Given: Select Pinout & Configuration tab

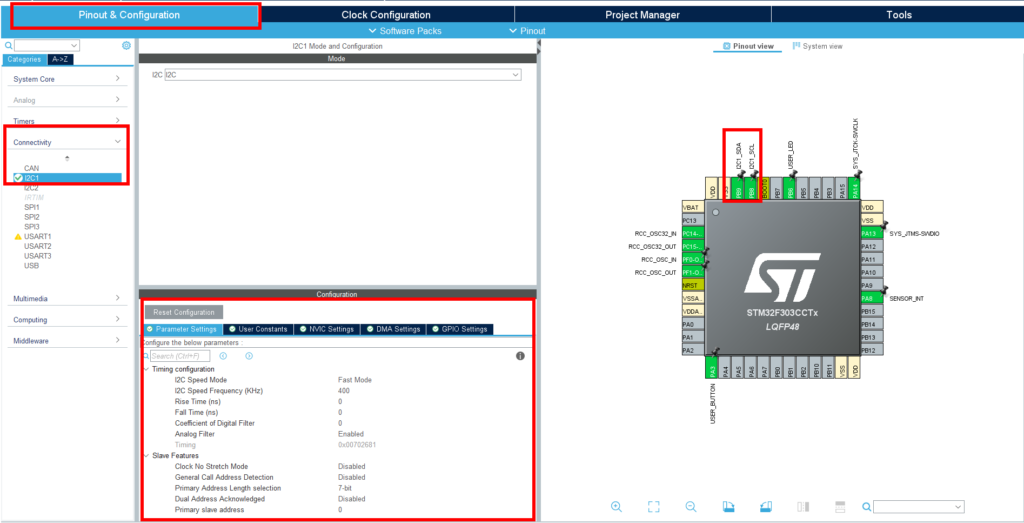Looking at the screenshot, I should [129, 14].
